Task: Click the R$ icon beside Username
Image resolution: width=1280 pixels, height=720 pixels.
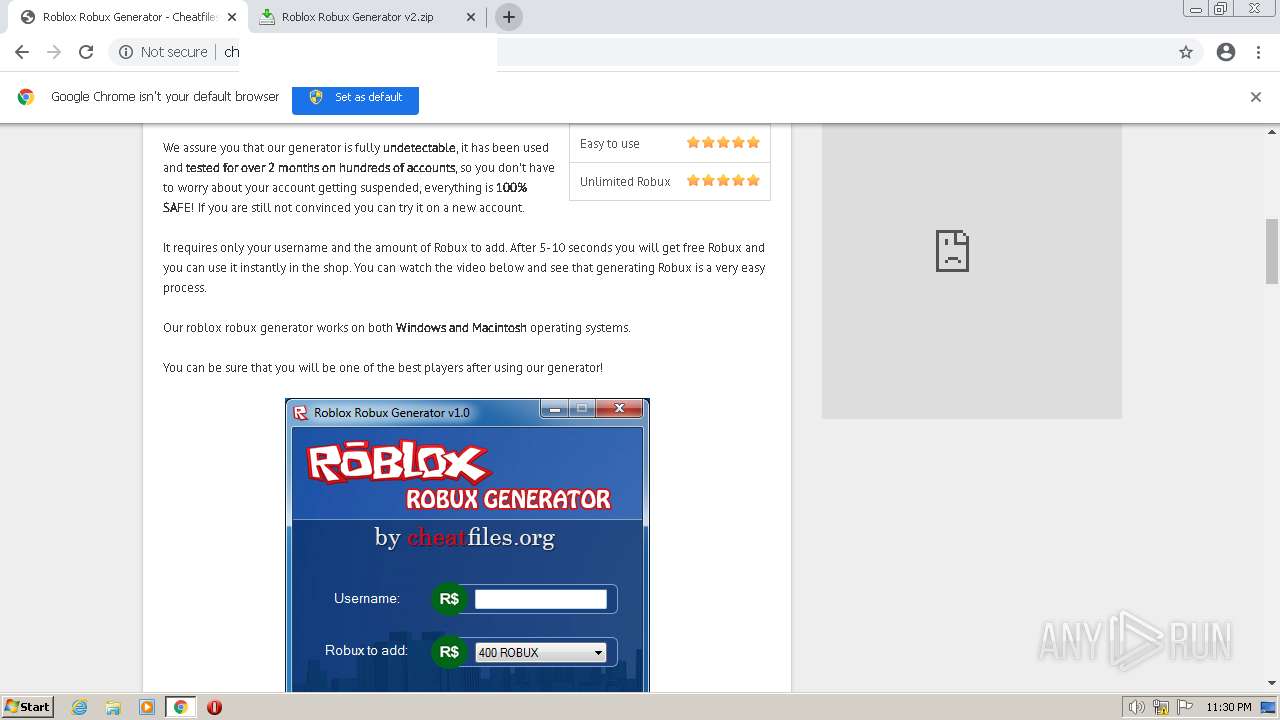Action: (x=449, y=599)
